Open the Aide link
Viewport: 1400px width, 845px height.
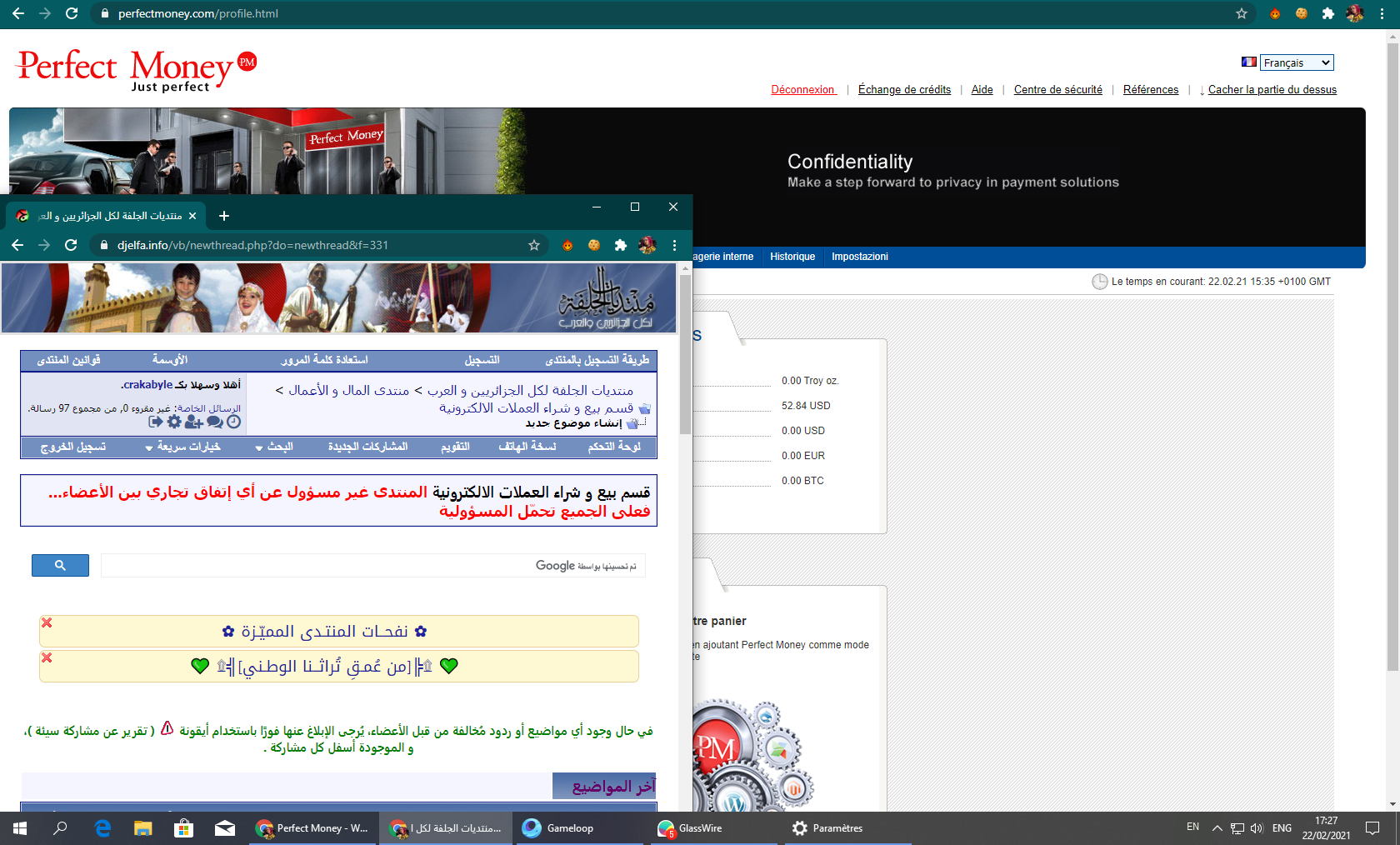(x=982, y=90)
